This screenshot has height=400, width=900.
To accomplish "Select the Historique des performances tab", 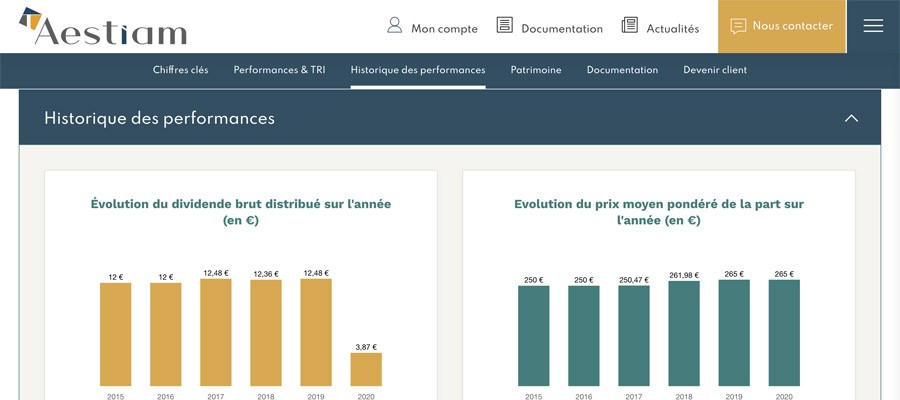I will coord(418,70).
